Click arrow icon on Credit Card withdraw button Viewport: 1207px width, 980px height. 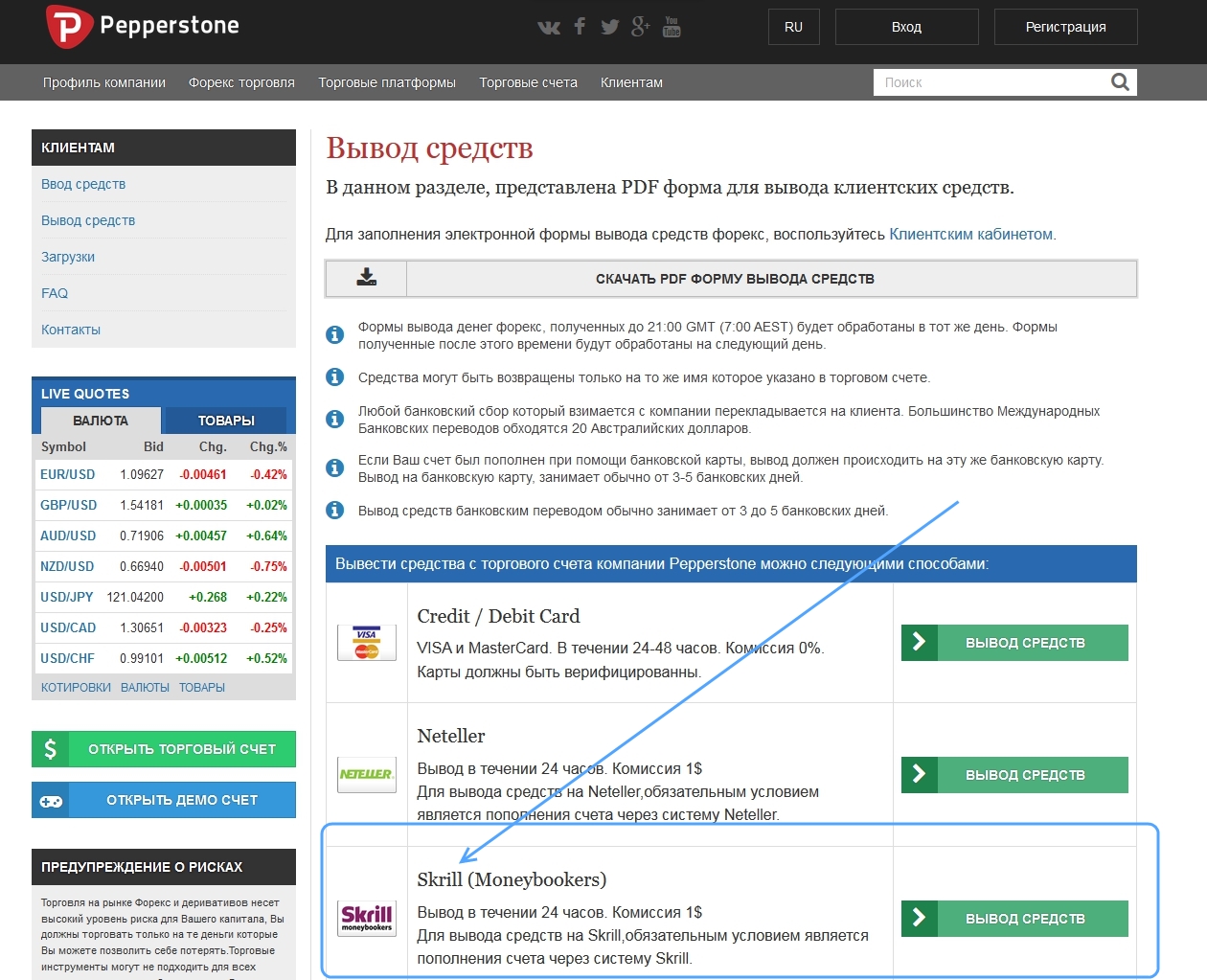(920, 643)
